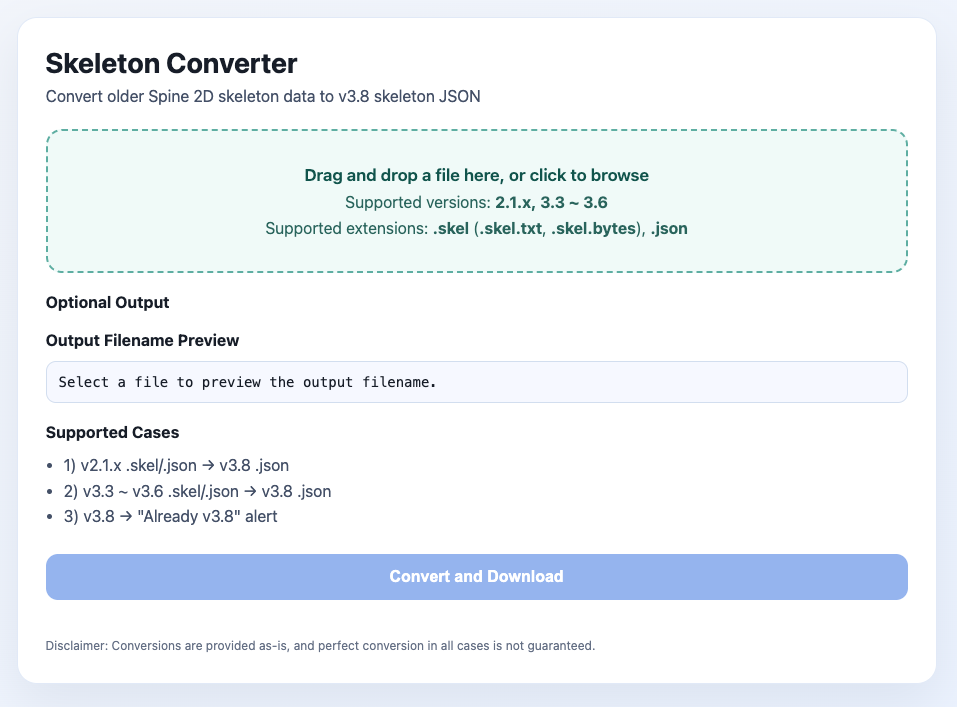
Task: Click the ".skel.txt" extension text
Action: [x=512, y=228]
